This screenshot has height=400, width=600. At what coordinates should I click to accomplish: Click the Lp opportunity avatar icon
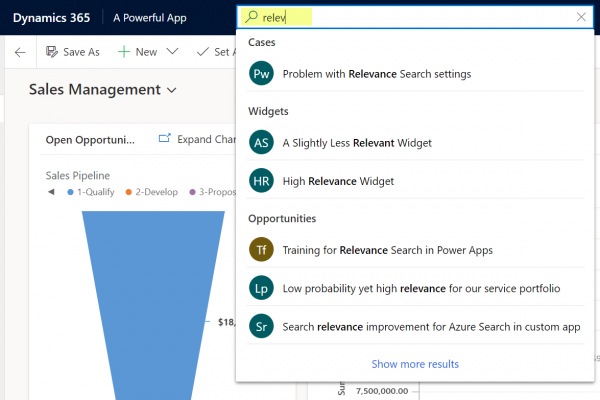point(261,288)
